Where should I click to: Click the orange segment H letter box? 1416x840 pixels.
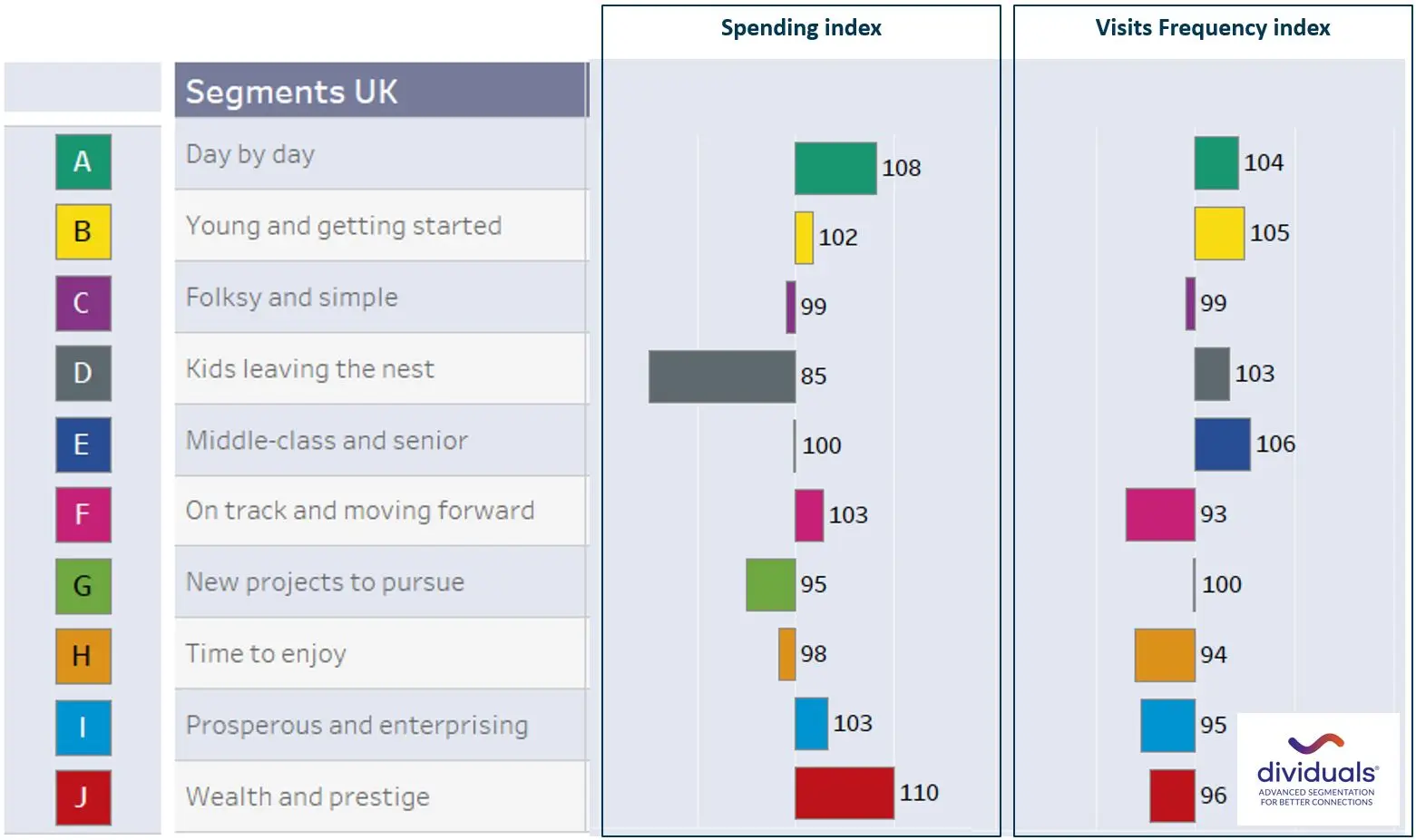click(83, 656)
